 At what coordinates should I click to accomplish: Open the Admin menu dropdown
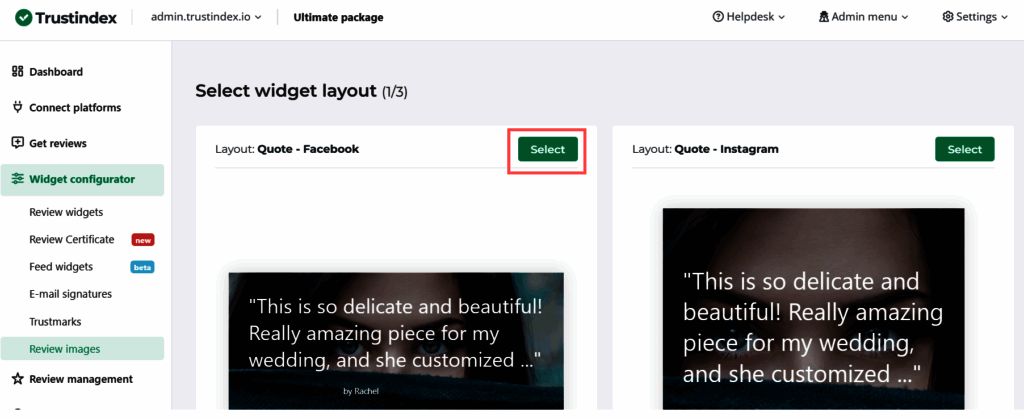(x=863, y=17)
